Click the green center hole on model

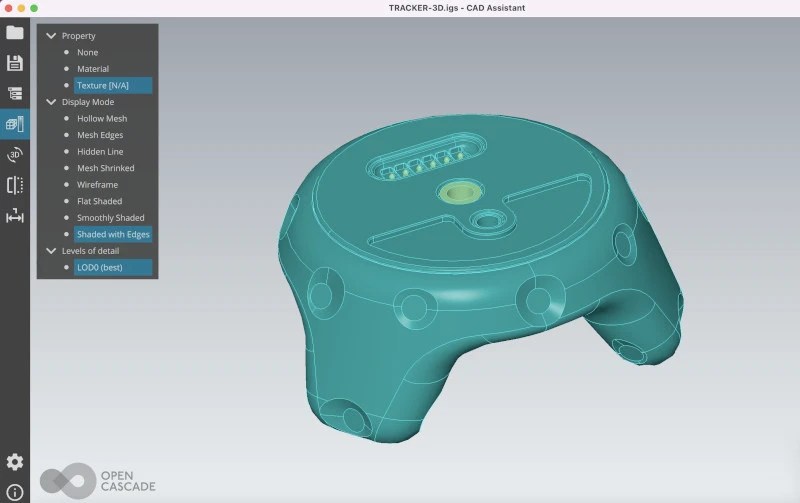[459, 192]
